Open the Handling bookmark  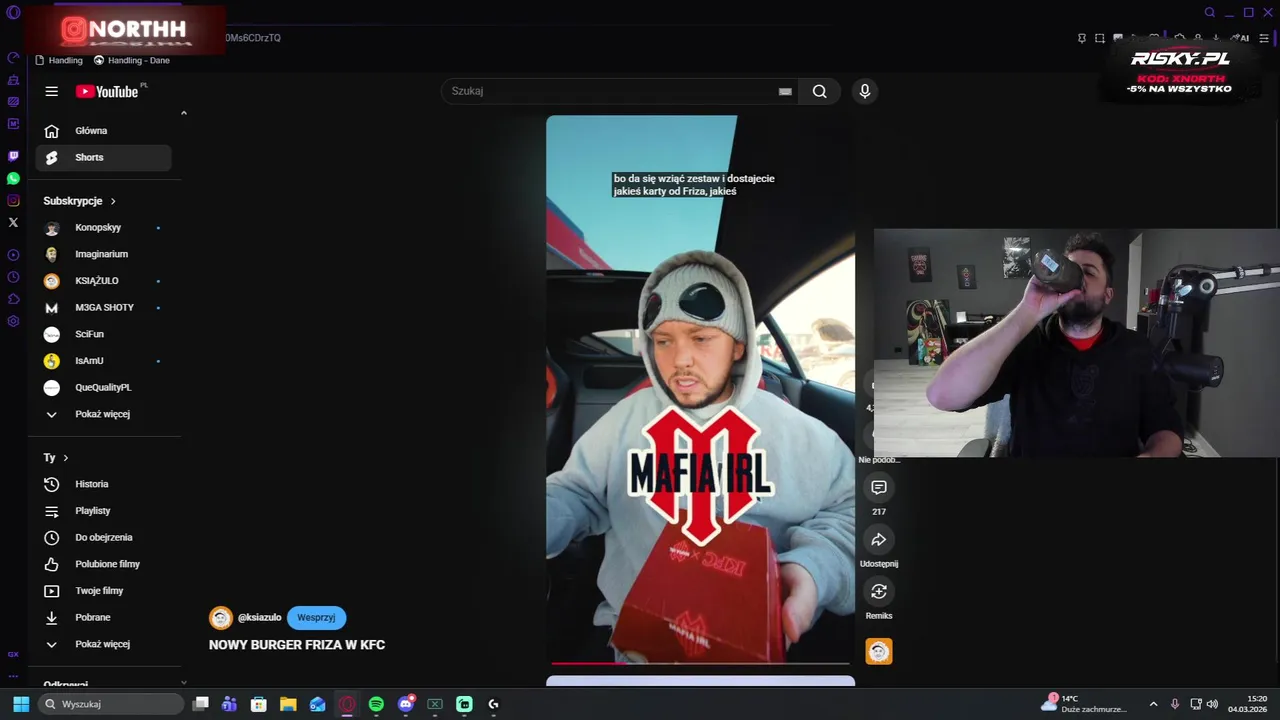click(x=59, y=60)
